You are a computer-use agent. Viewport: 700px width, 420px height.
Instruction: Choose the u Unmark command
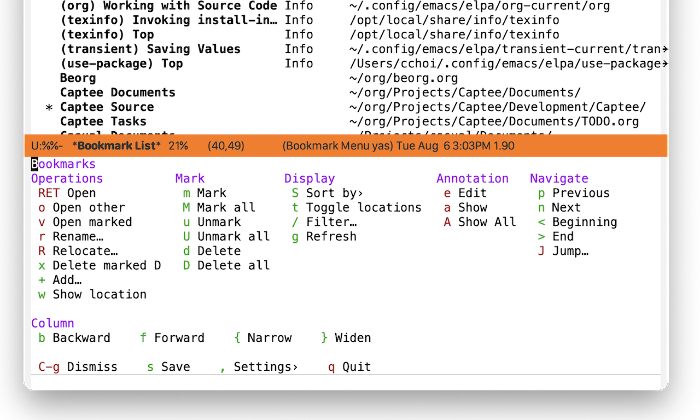pyautogui.click(x=212, y=222)
